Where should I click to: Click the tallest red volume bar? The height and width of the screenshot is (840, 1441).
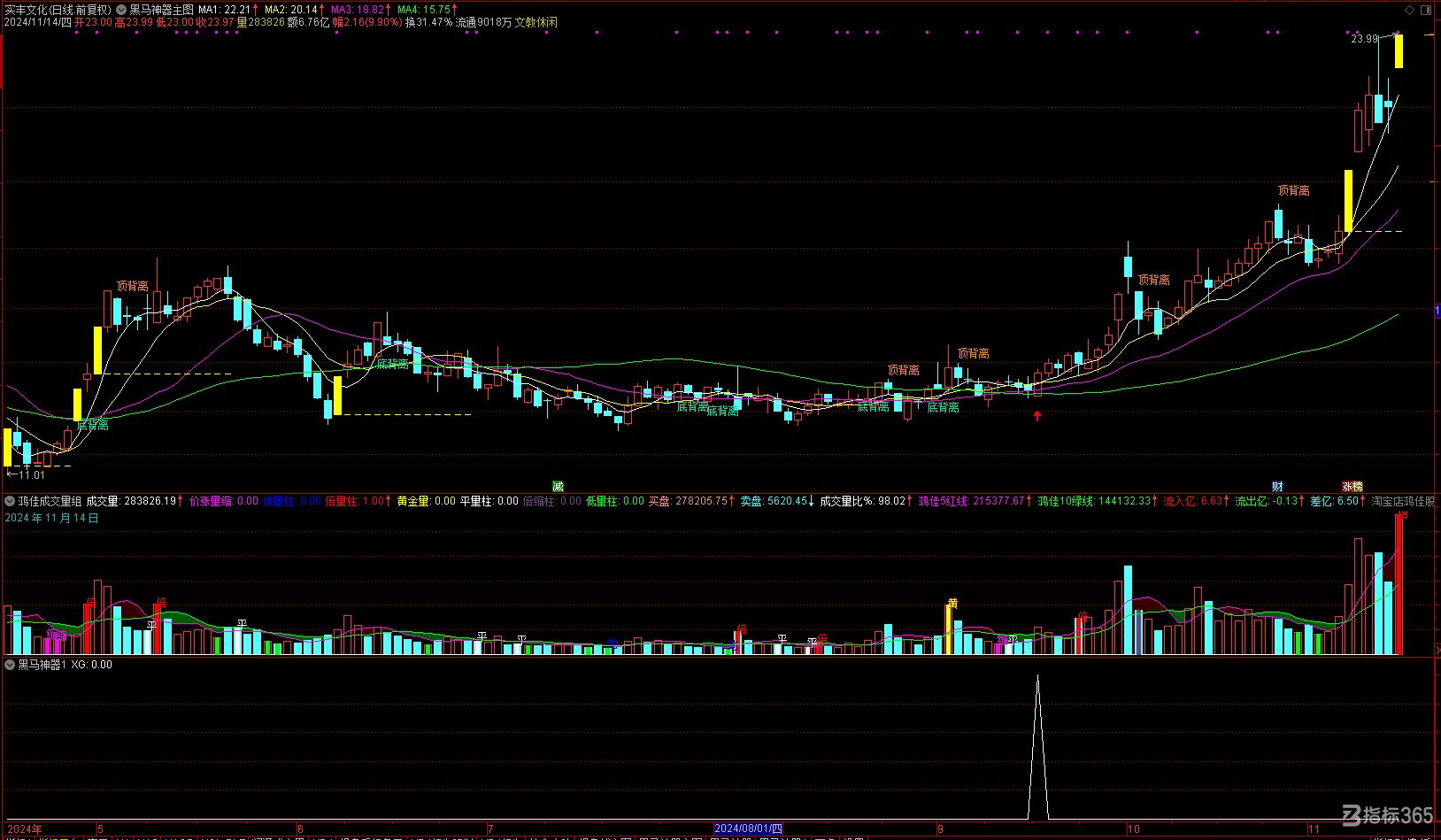(x=1399, y=584)
